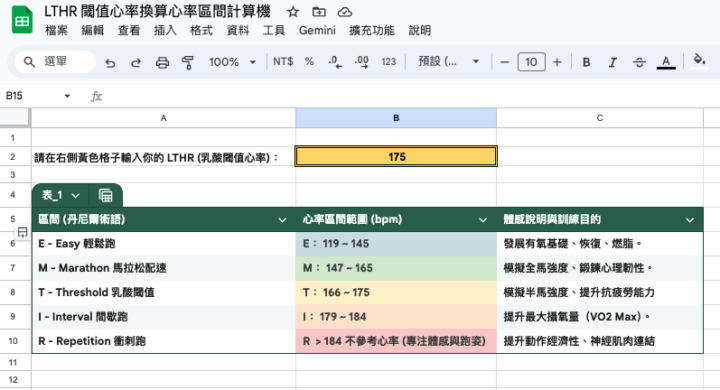Open the fill color picker

(x=699, y=61)
